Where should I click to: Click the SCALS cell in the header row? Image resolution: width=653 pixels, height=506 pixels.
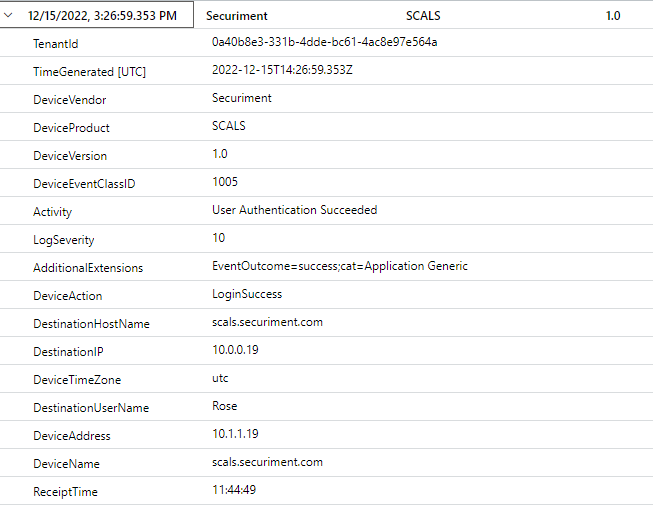423,16
